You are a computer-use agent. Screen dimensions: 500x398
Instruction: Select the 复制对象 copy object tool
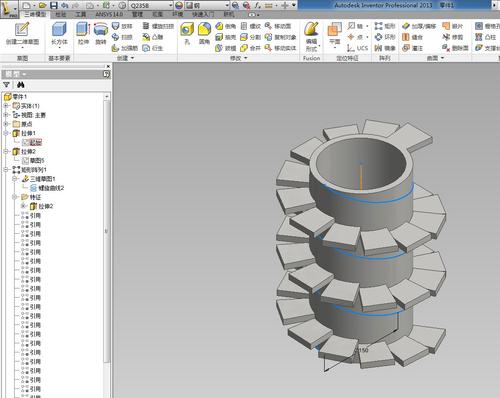tap(280, 37)
